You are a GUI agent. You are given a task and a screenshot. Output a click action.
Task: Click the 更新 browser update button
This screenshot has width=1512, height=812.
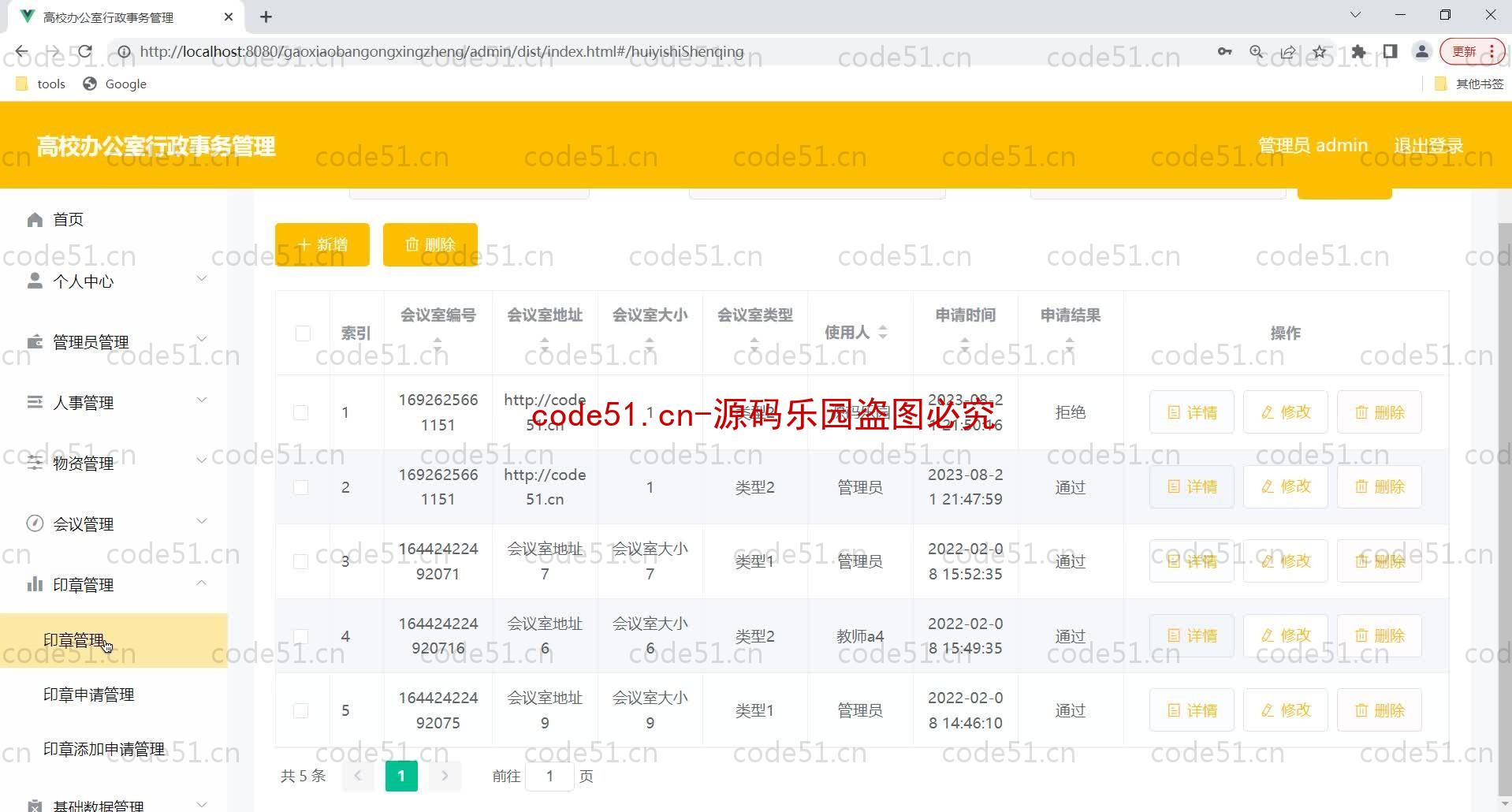tap(1472, 52)
